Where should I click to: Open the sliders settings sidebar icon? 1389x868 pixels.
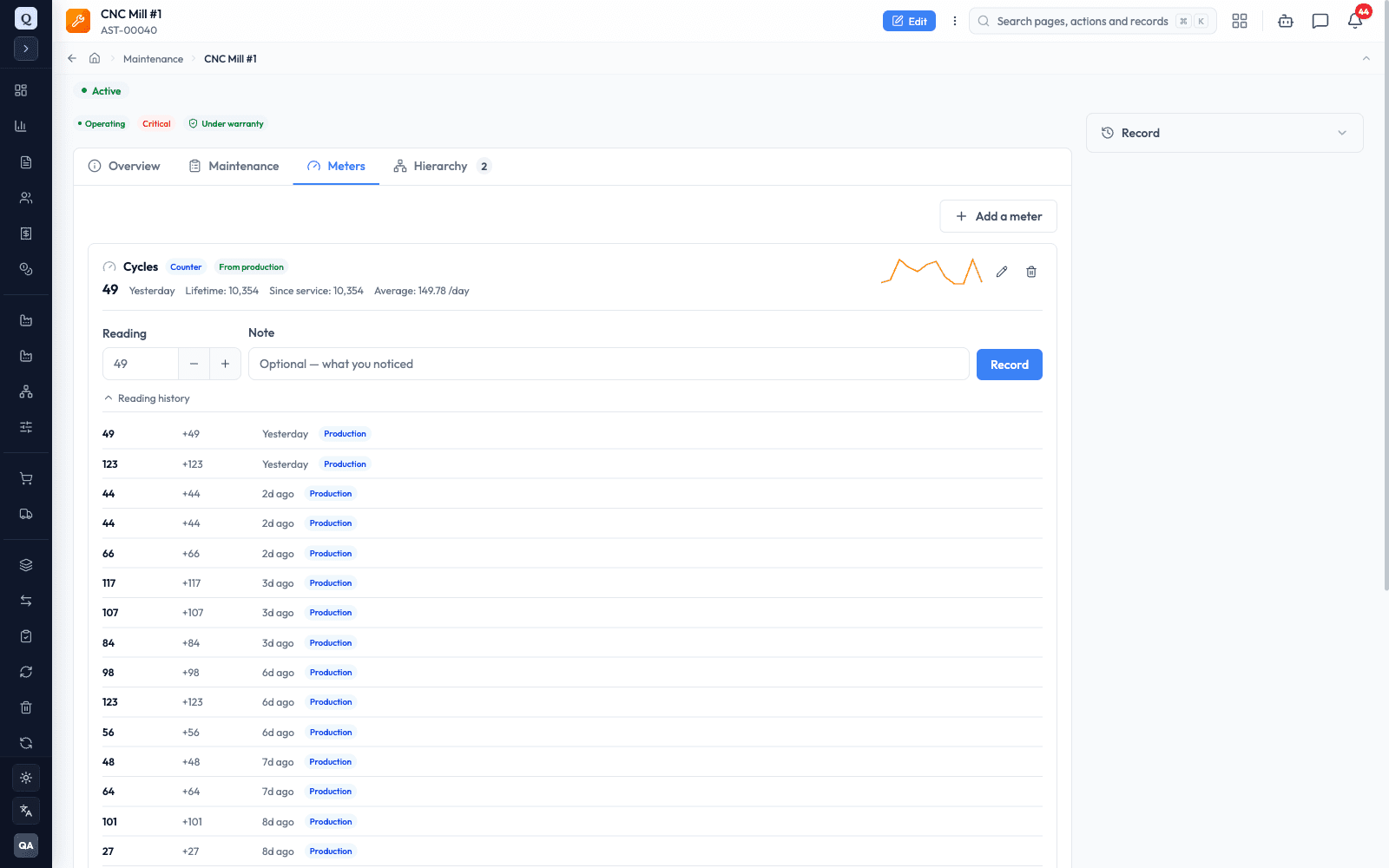pos(26,427)
